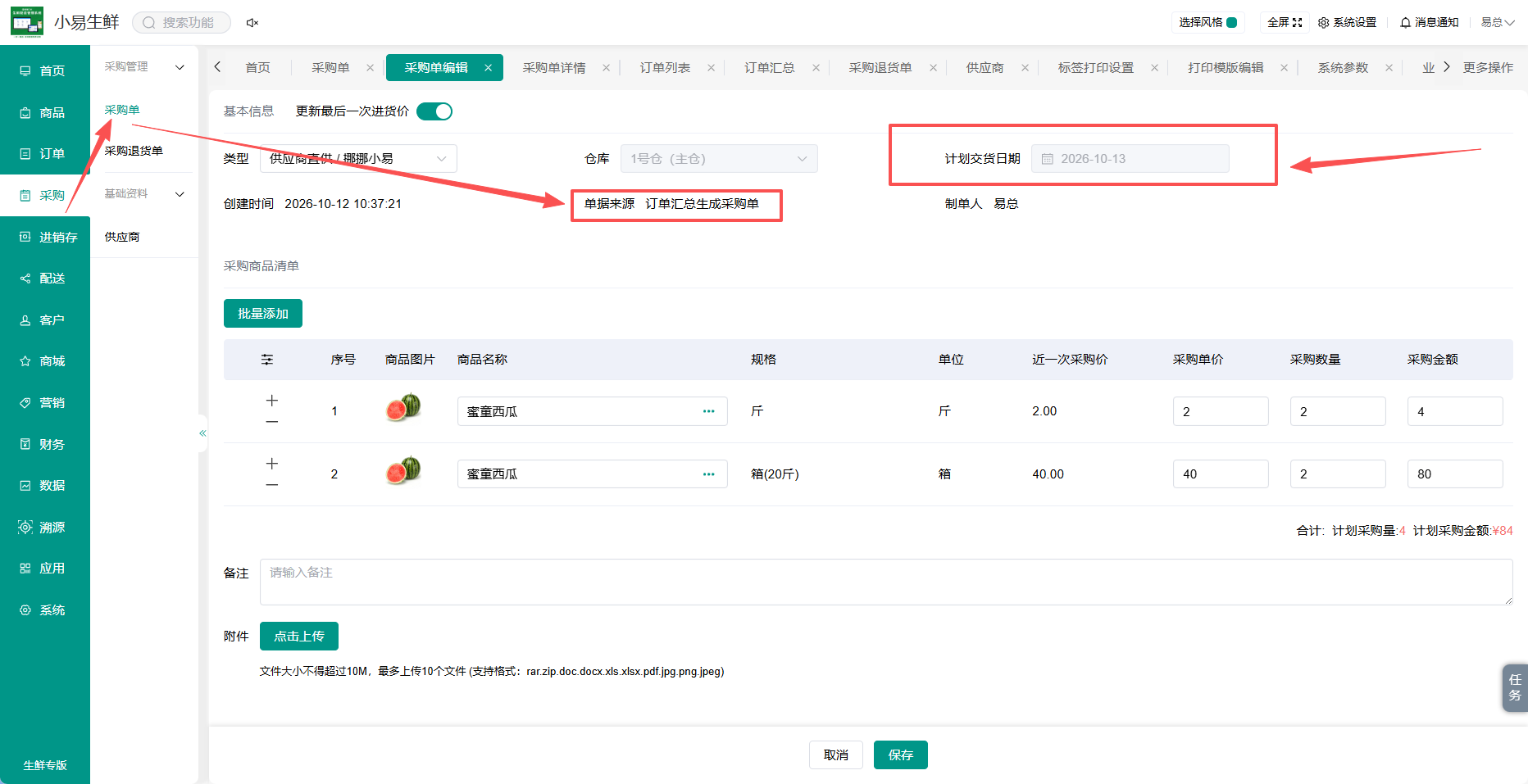This screenshot has width=1528, height=784.
Task: Open 消息通知 bell notifications
Action: tap(1430, 22)
